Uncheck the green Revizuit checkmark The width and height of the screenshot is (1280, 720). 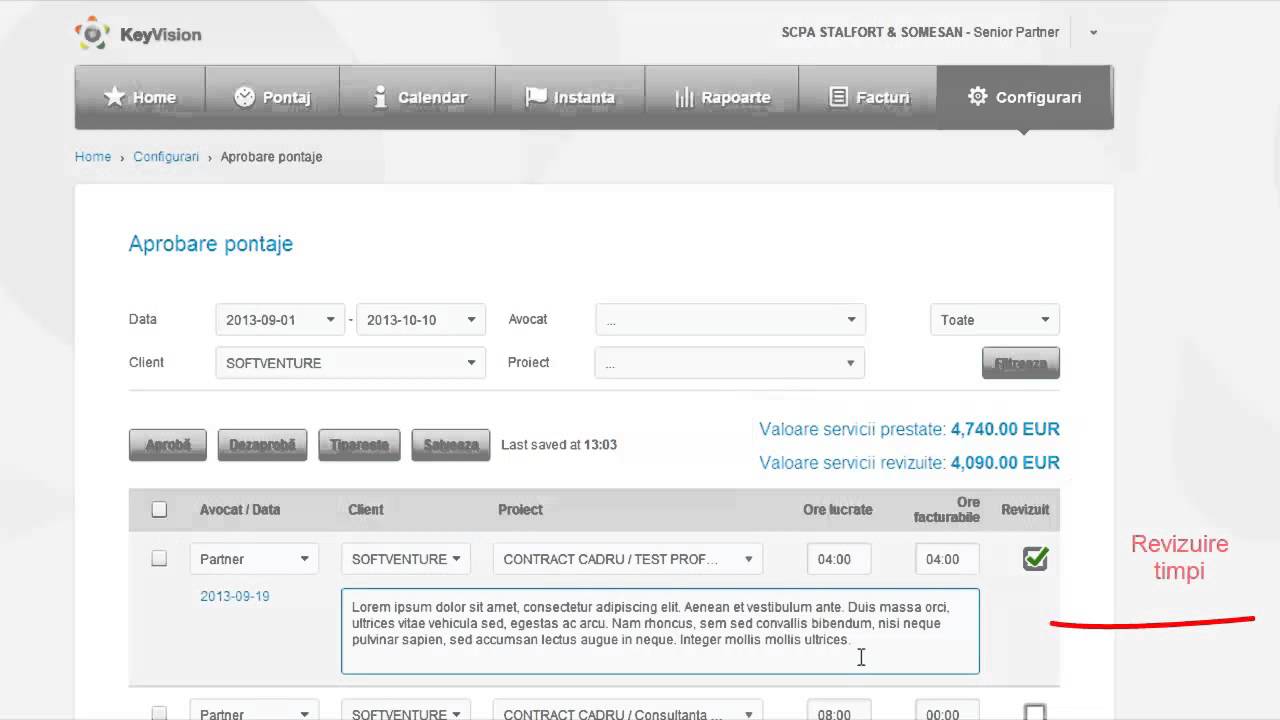(1035, 559)
